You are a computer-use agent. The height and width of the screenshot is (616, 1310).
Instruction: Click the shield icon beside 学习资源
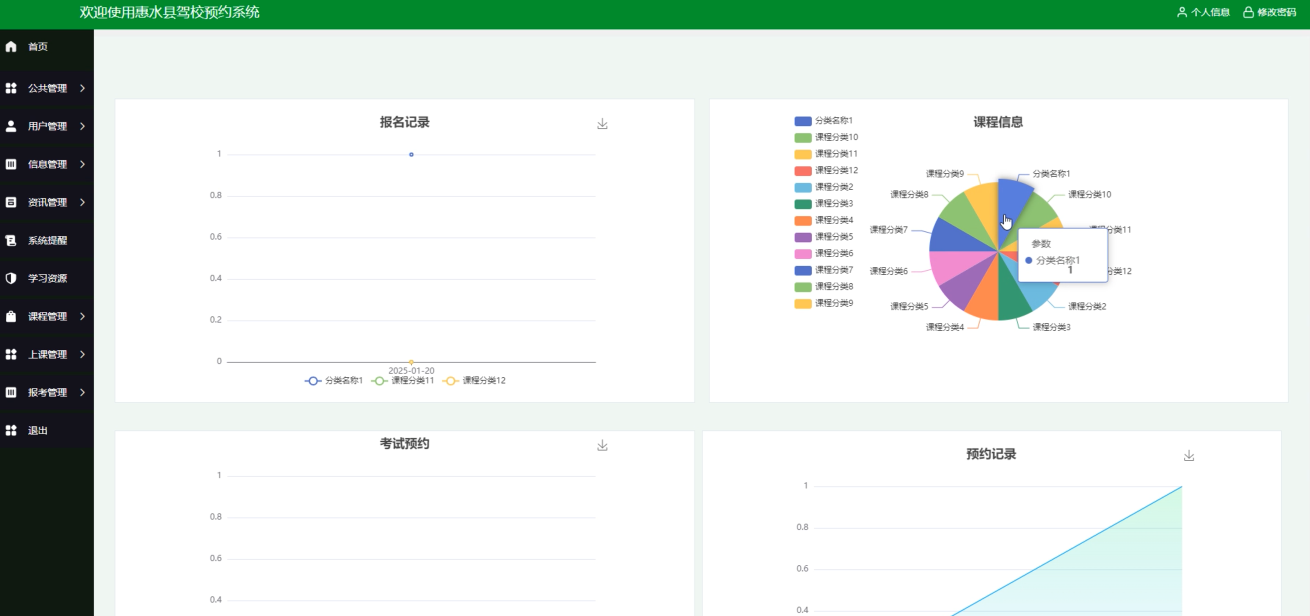point(11,278)
